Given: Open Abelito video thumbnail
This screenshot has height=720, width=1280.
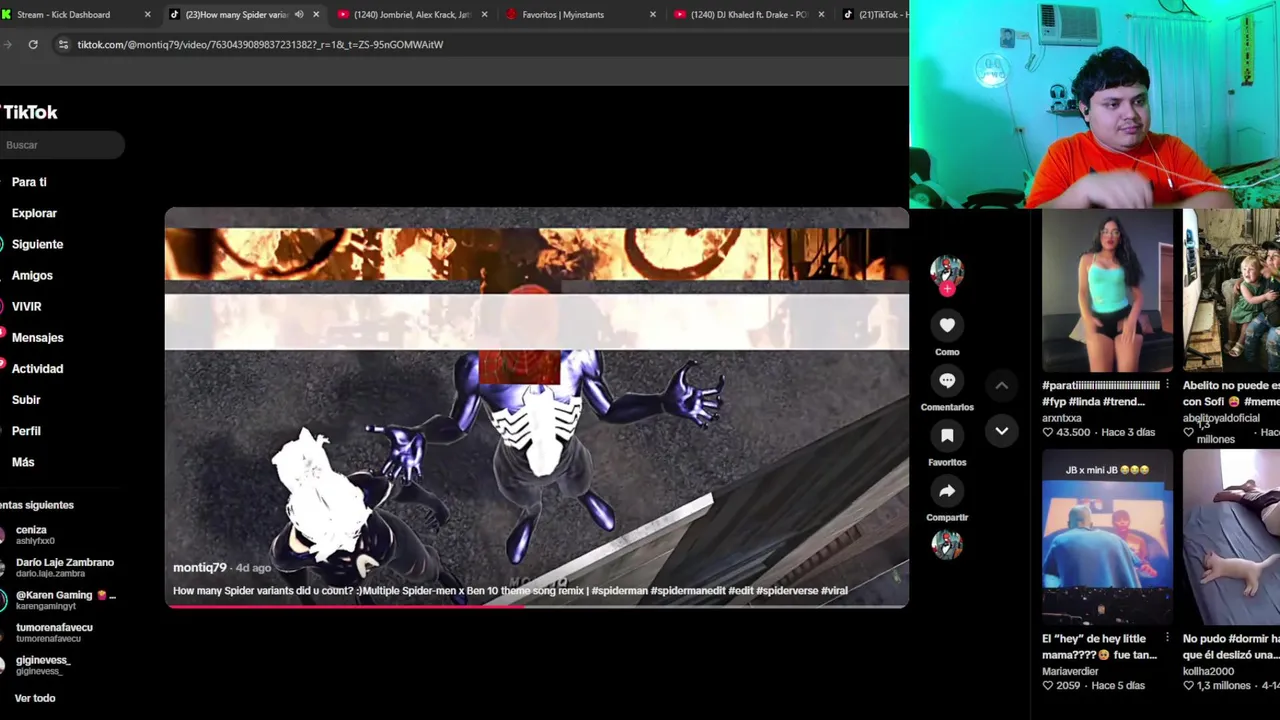Looking at the screenshot, I should pos(1231,290).
